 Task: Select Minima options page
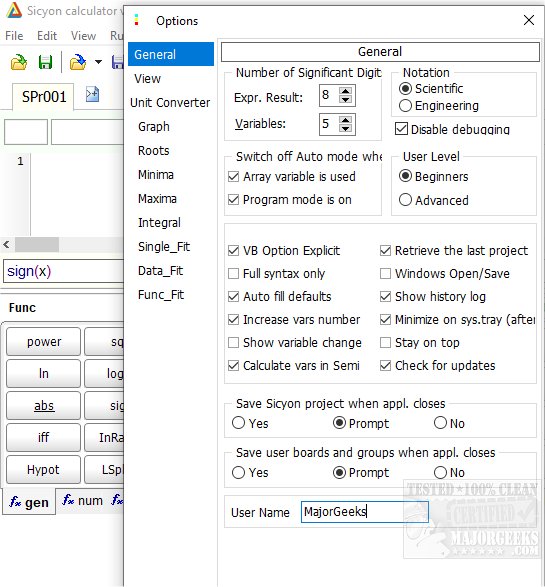tap(156, 174)
